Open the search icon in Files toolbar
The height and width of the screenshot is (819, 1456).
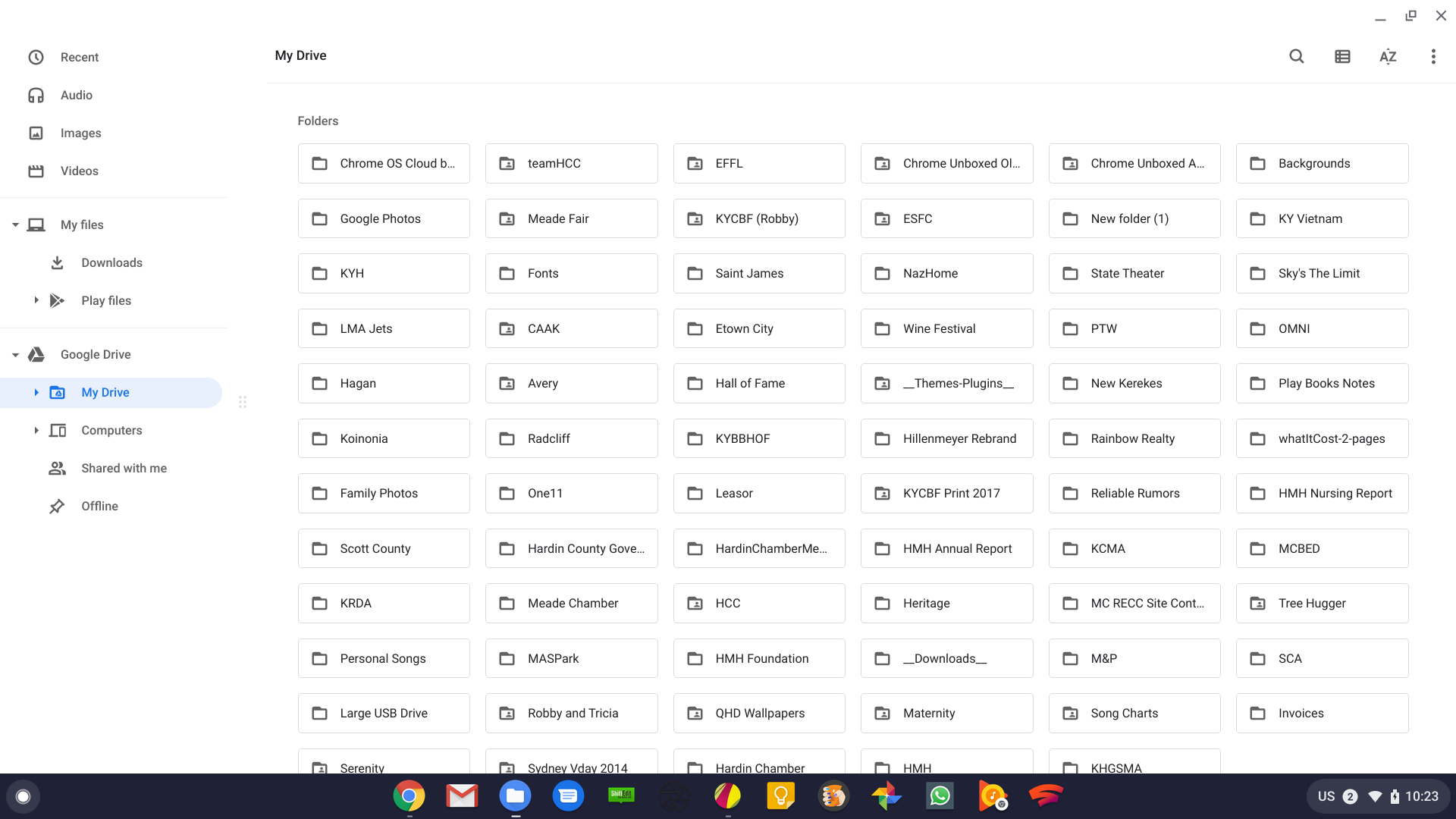[x=1296, y=56]
